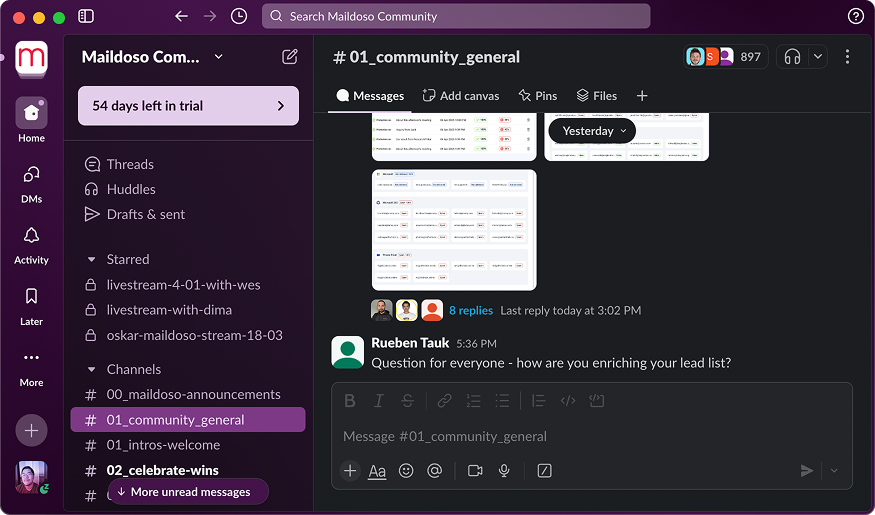Insert a link in the composer
The width and height of the screenshot is (875, 515).
(444, 401)
